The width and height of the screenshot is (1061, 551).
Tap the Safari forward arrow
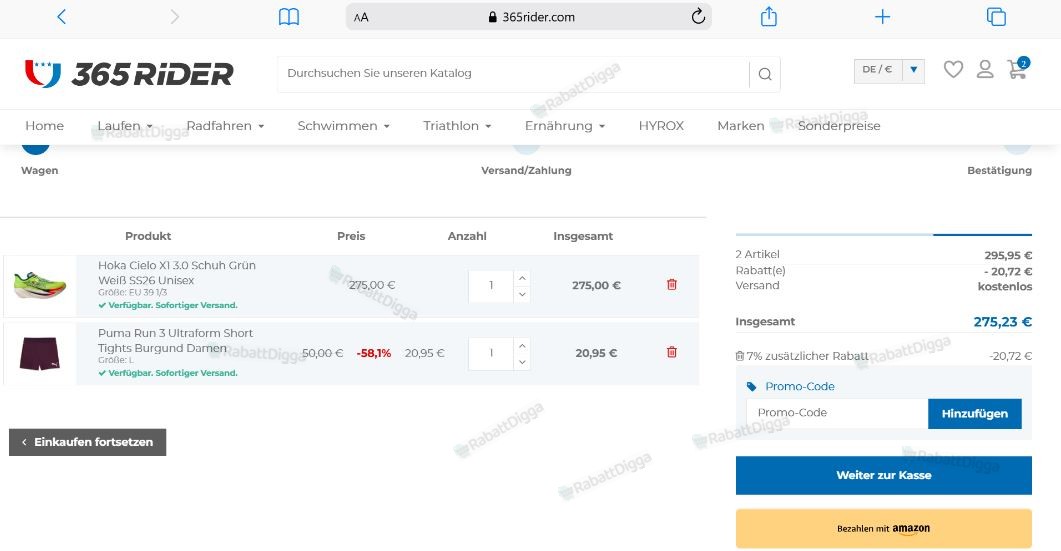(175, 17)
